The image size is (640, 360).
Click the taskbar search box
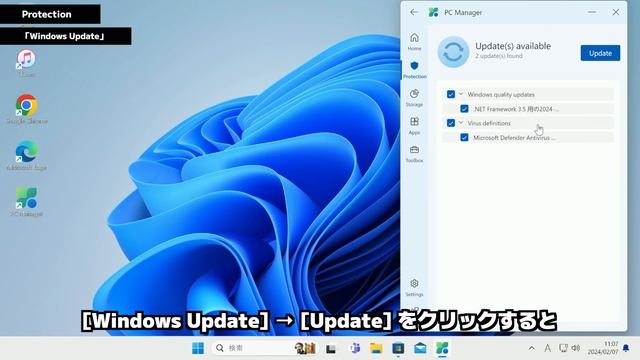(x=264, y=348)
